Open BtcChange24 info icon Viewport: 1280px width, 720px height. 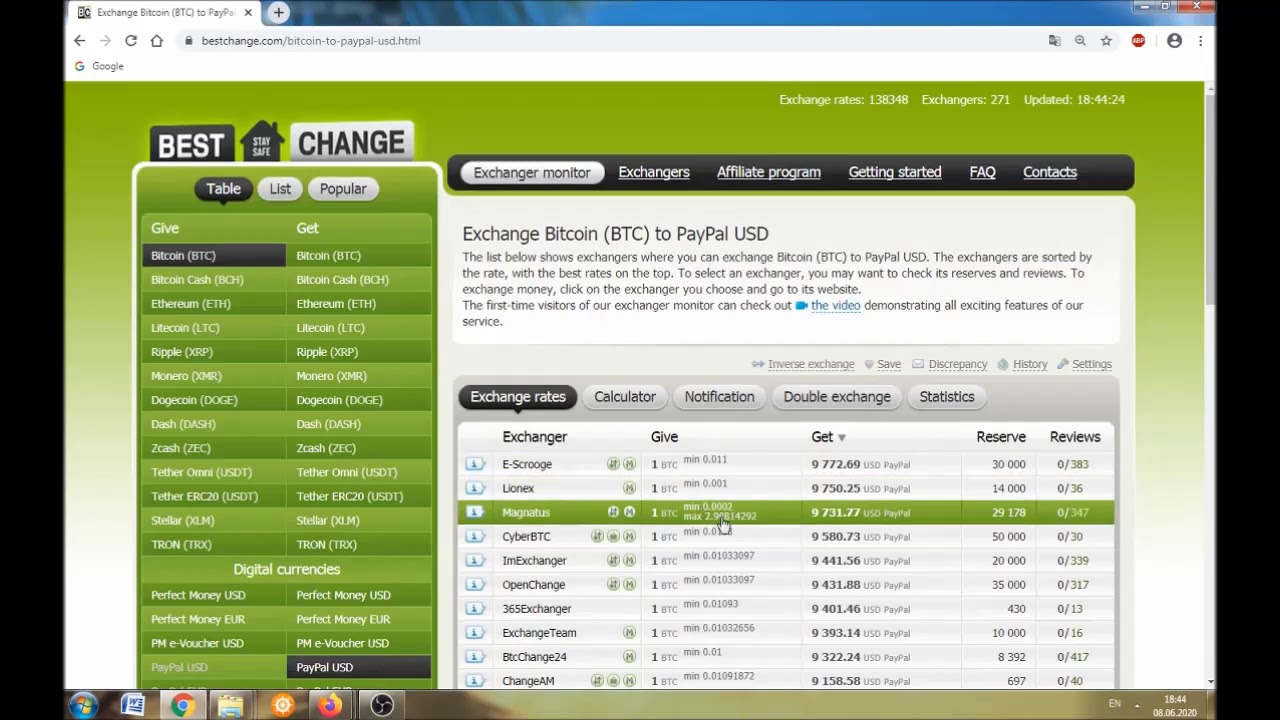(475, 656)
